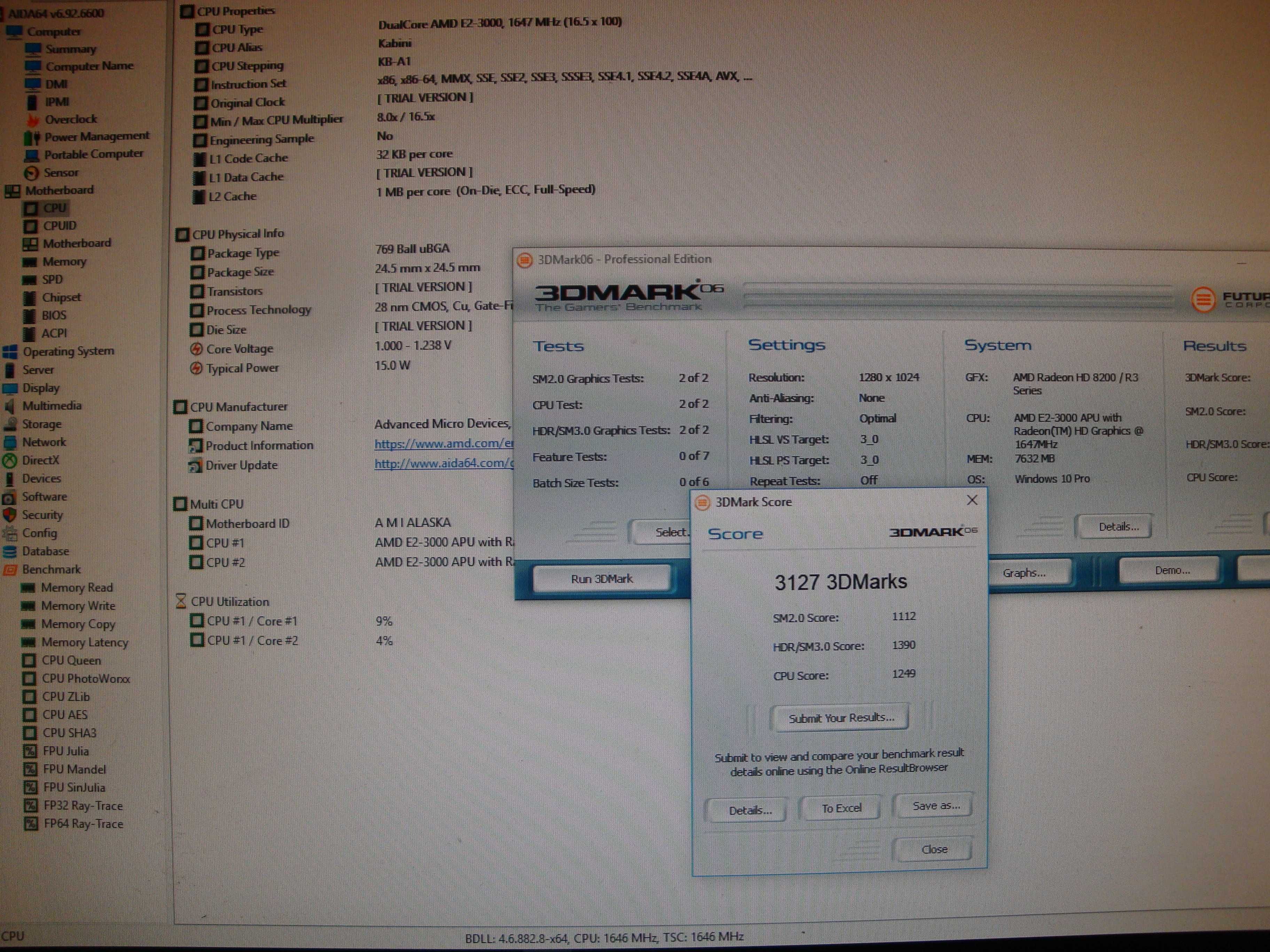Screen dimensions: 1270x952
Task: Open CPU Queen benchmark icon
Action: point(29,660)
